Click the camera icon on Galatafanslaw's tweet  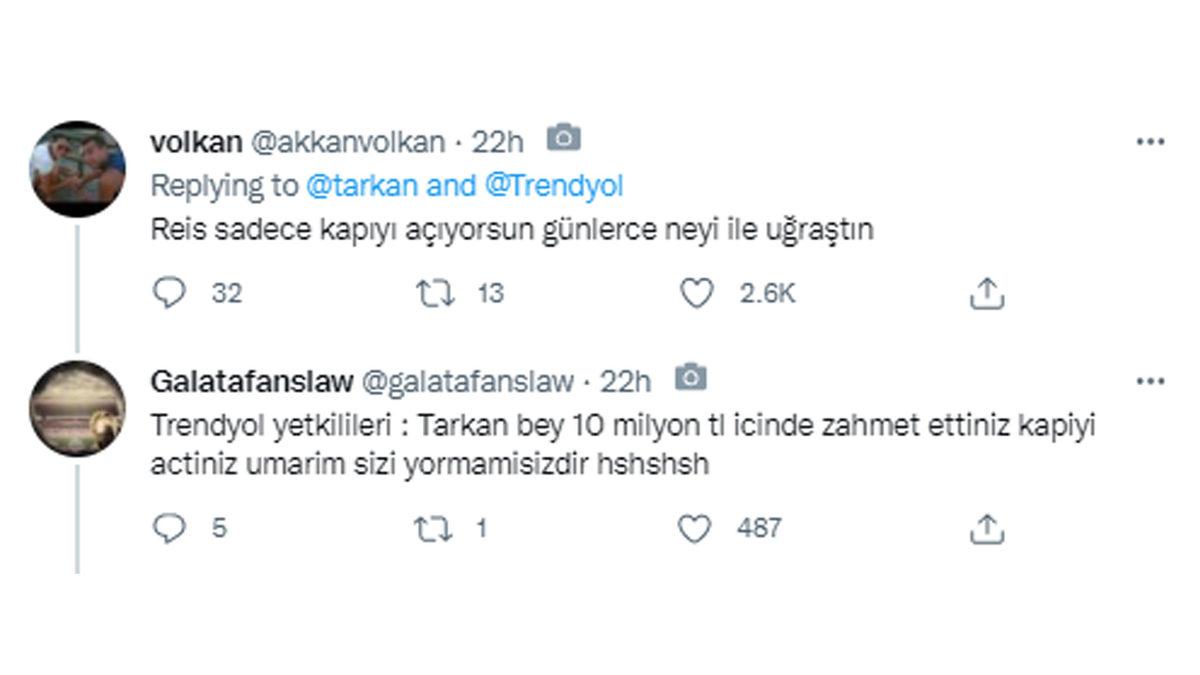pos(692,378)
